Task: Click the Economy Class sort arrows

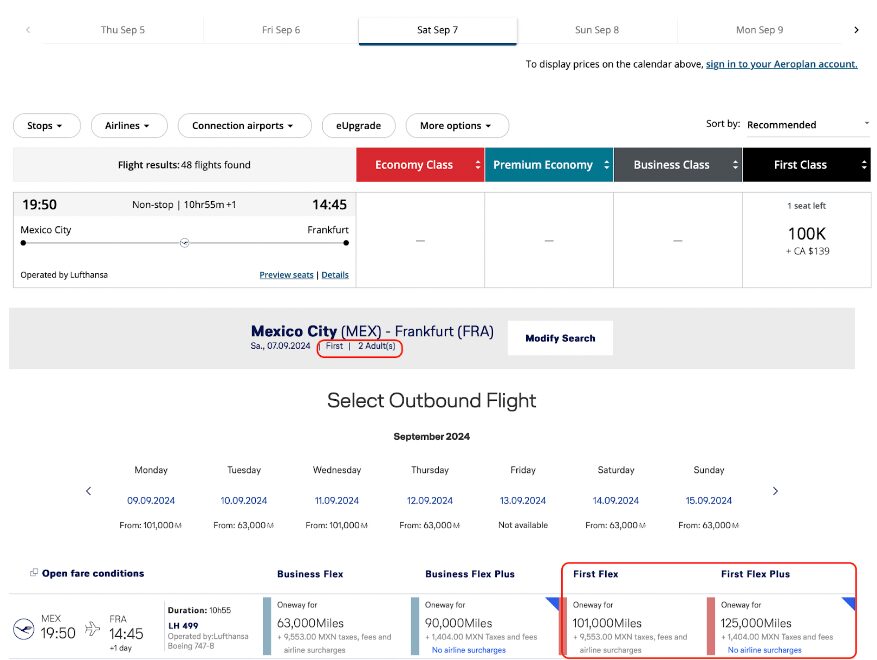Action: point(478,165)
